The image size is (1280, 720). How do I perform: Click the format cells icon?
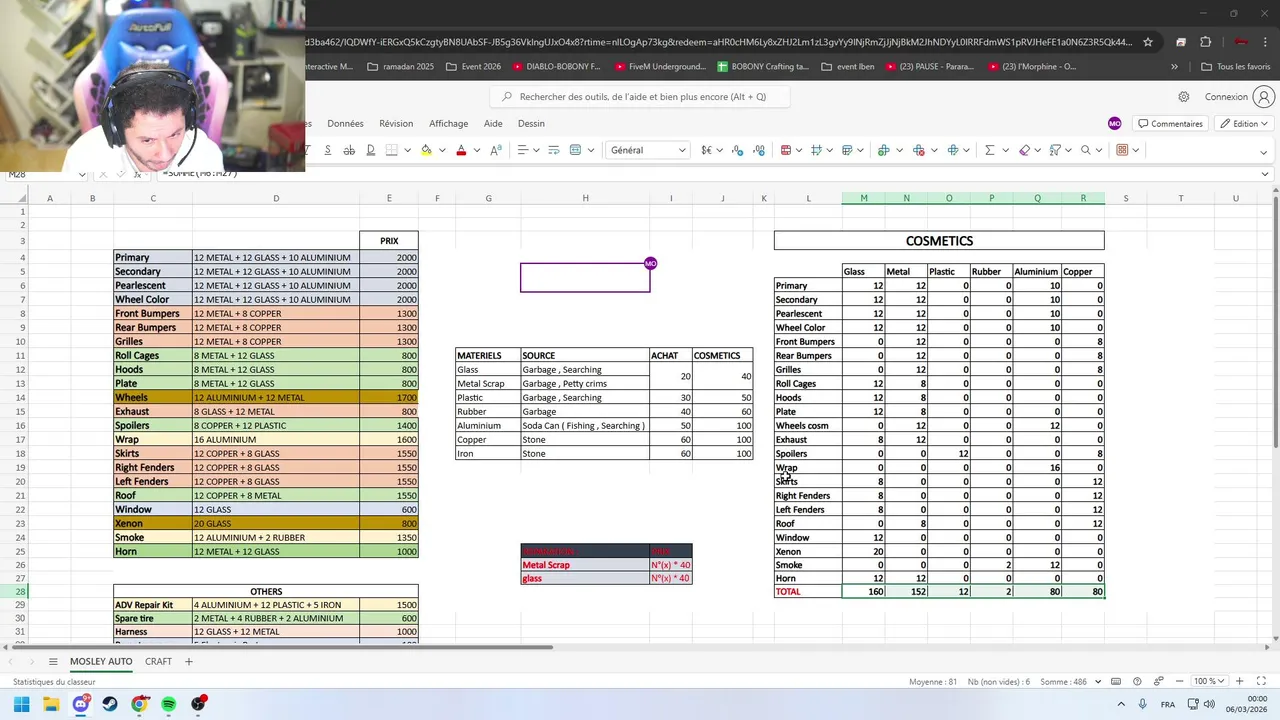coord(953,150)
